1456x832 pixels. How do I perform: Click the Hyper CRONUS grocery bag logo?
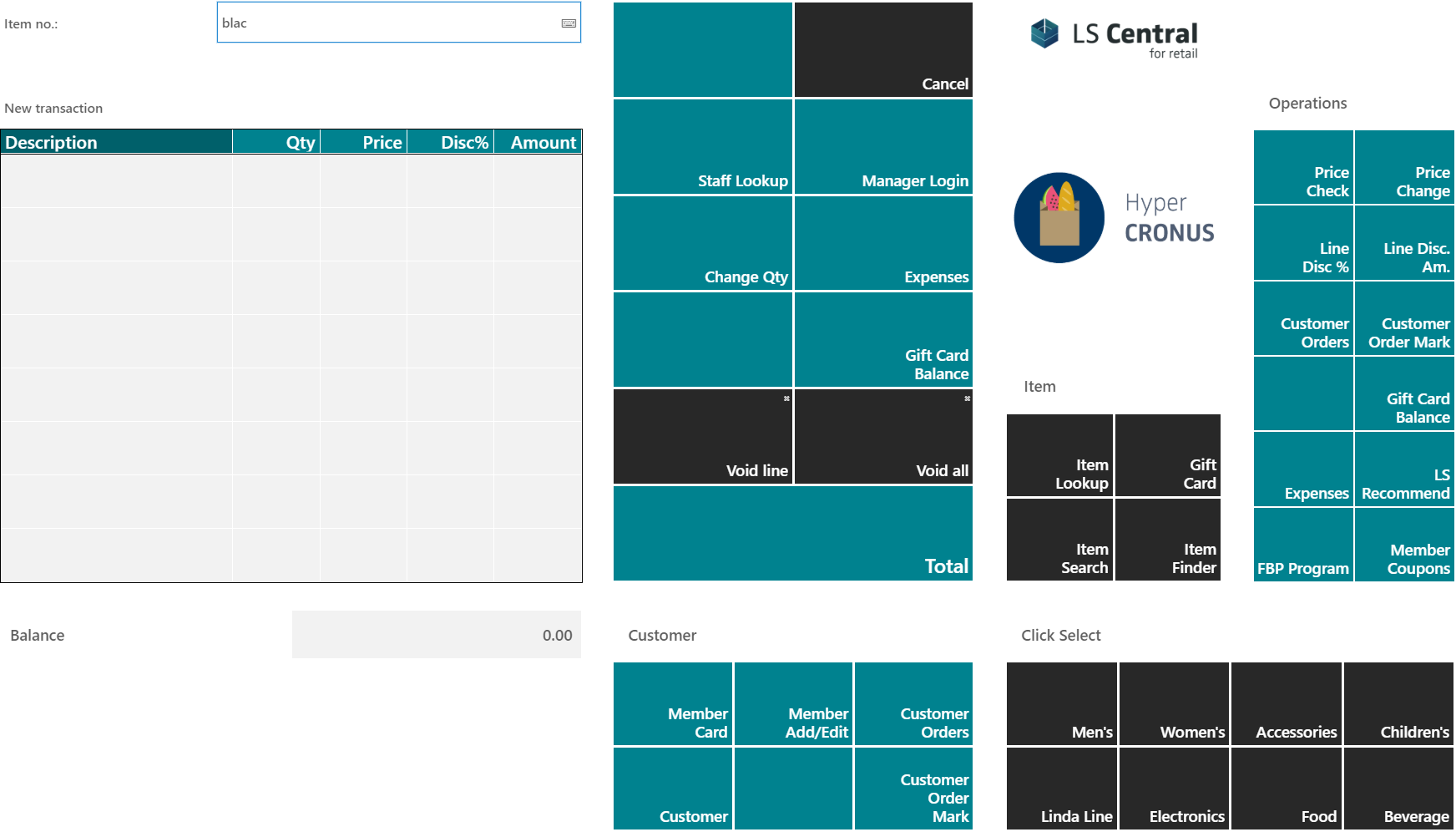pyautogui.click(x=1059, y=218)
